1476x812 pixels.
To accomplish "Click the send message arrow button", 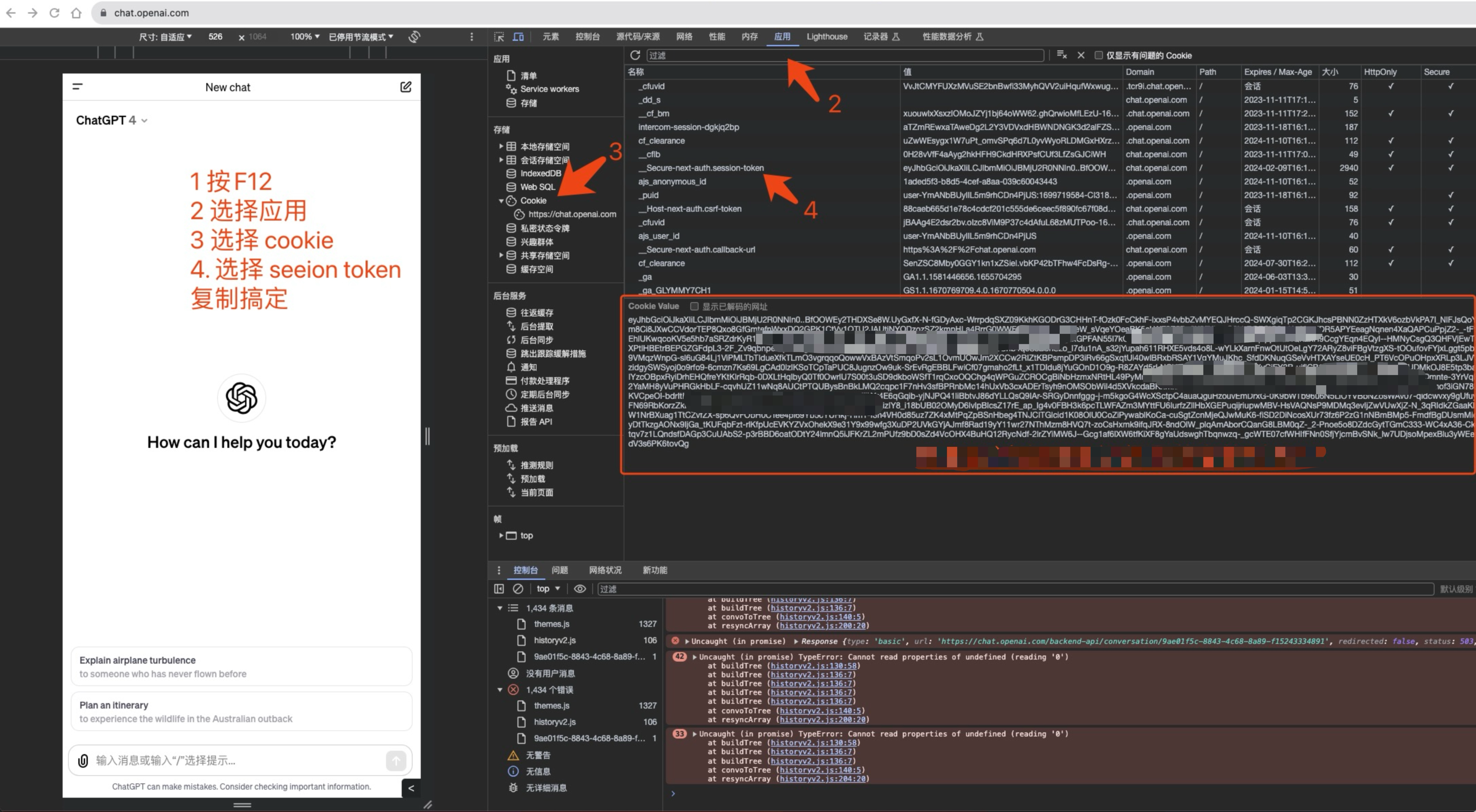I will [x=395, y=761].
